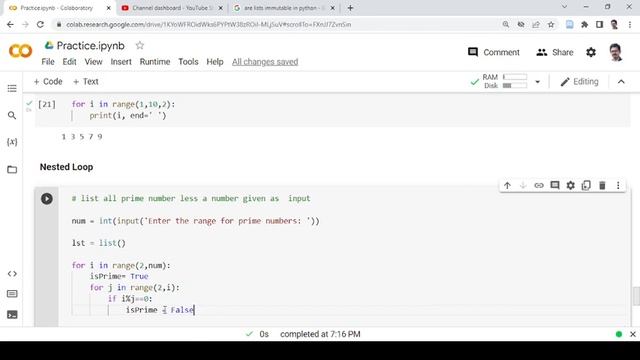Image resolution: width=640 pixels, height=360 pixels.
Task: Open browser extensions puzzle icon
Action: [584, 24]
